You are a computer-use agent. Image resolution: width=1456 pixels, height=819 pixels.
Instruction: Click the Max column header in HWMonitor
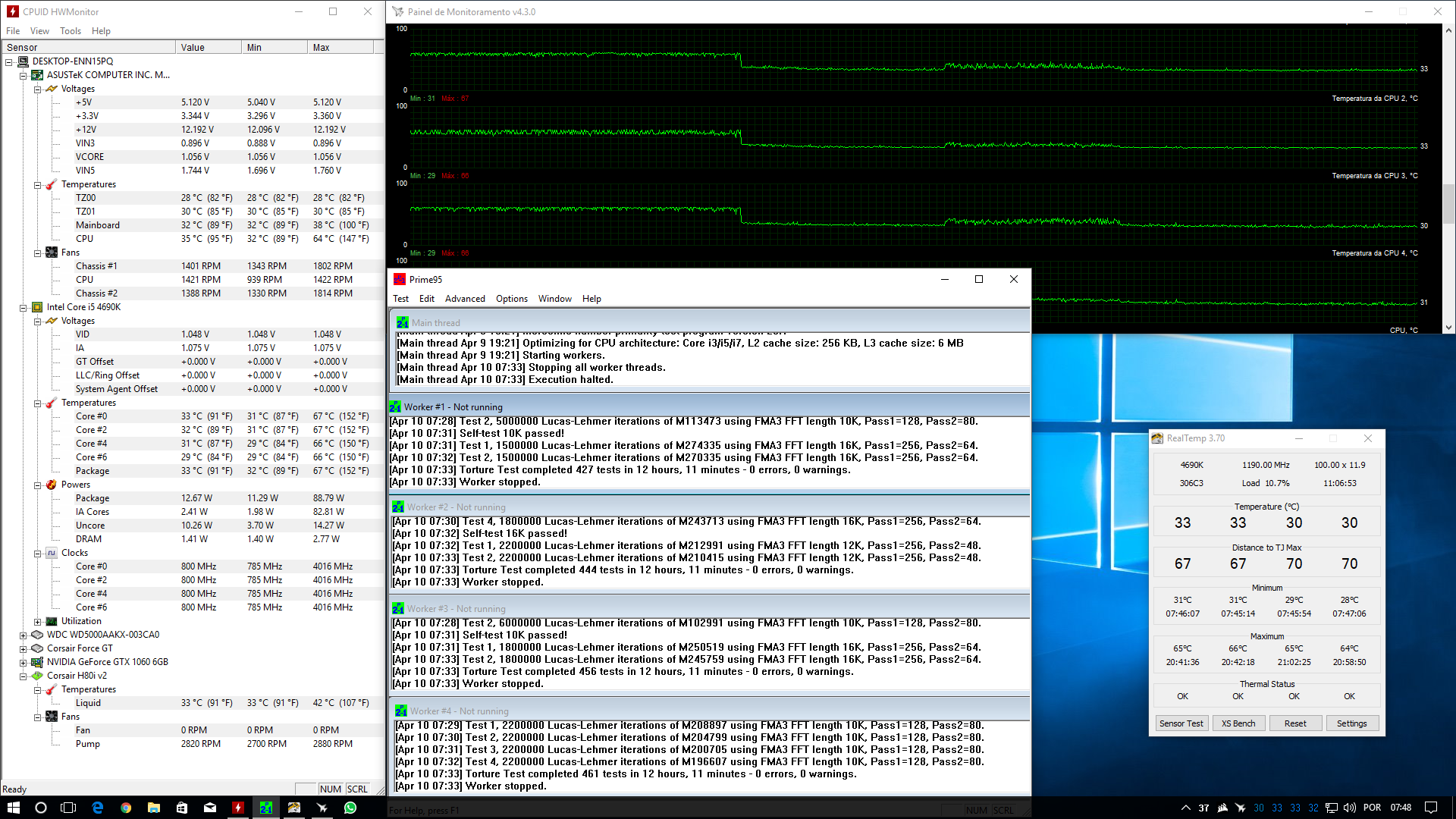[340, 47]
